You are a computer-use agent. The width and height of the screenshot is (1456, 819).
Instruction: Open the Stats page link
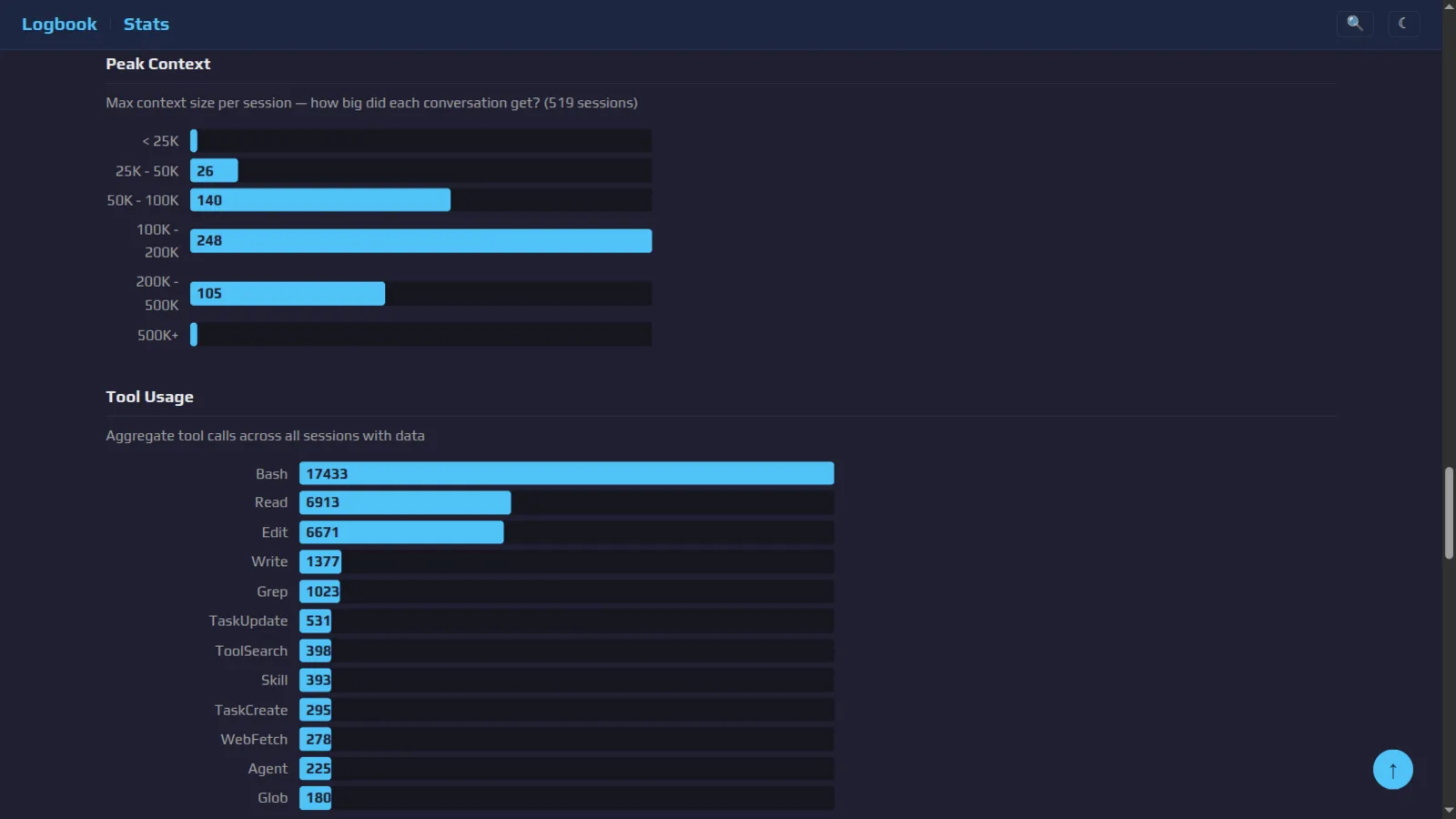tap(147, 25)
